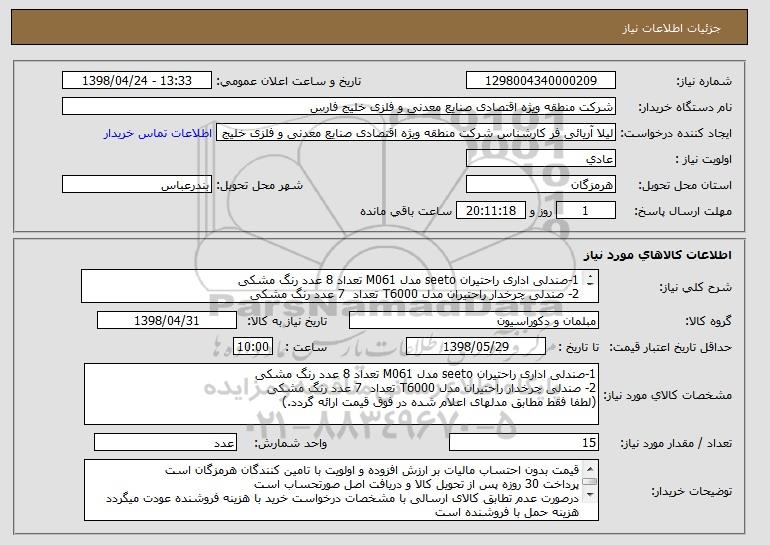This screenshot has width=770, height=545.
Task: Click the شماره نیاز field 1298004340000209
Action: pyautogui.click(x=541, y=81)
